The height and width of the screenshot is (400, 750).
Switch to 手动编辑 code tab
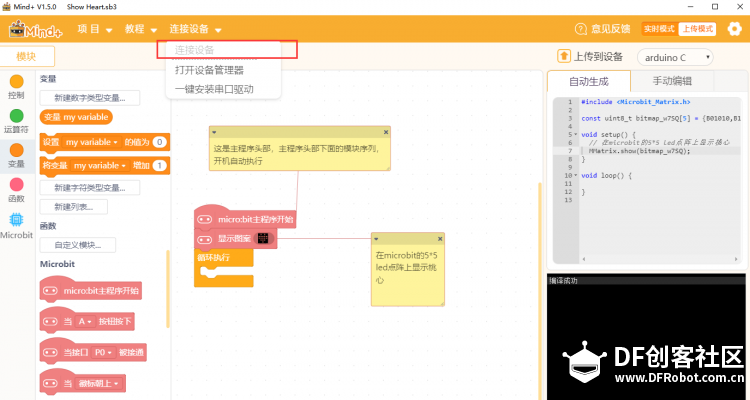[672, 81]
